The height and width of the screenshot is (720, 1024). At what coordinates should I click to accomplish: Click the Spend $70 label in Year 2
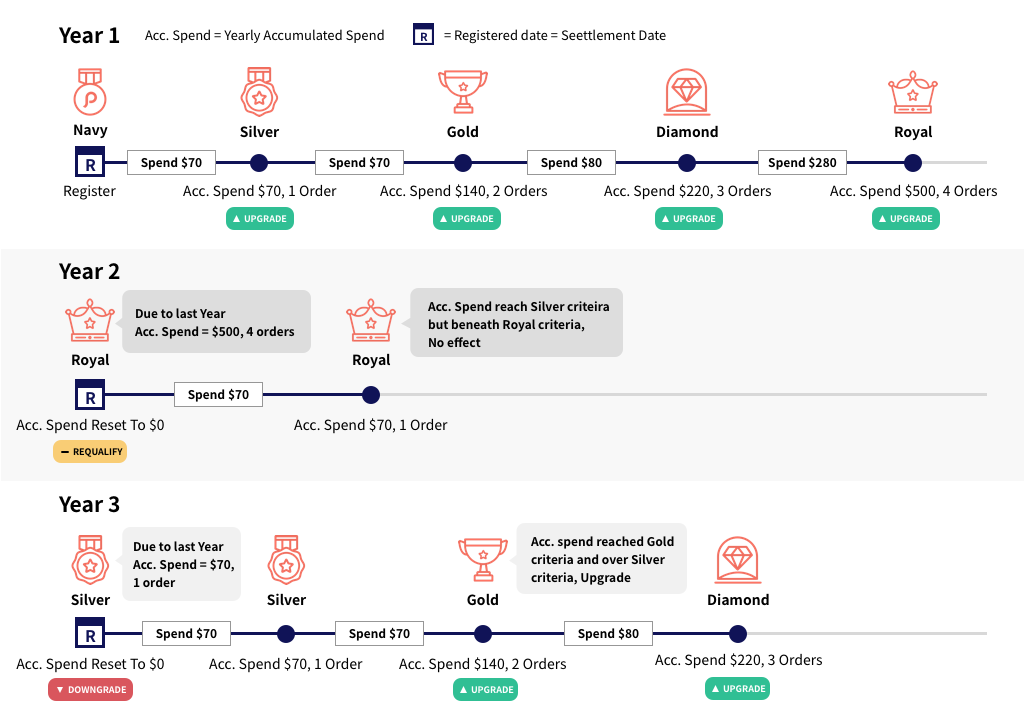(x=218, y=394)
